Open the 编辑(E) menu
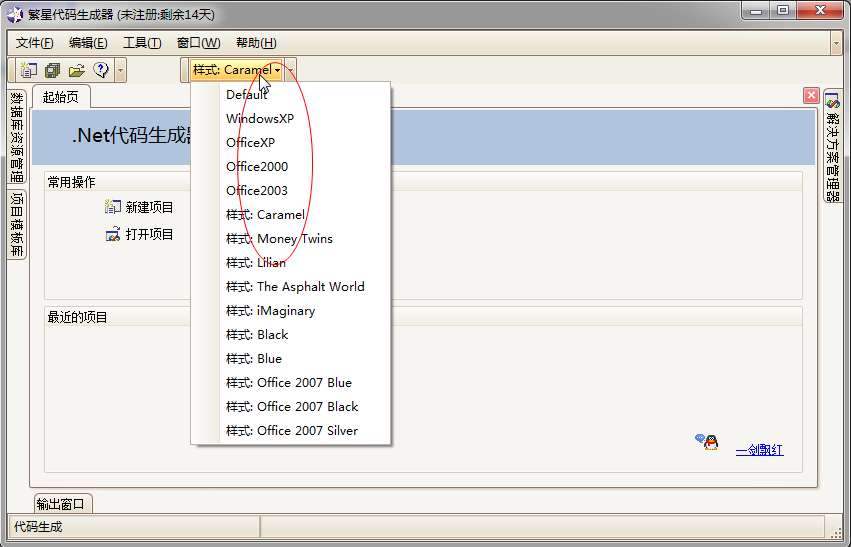Image resolution: width=851 pixels, height=547 pixels. pos(88,43)
